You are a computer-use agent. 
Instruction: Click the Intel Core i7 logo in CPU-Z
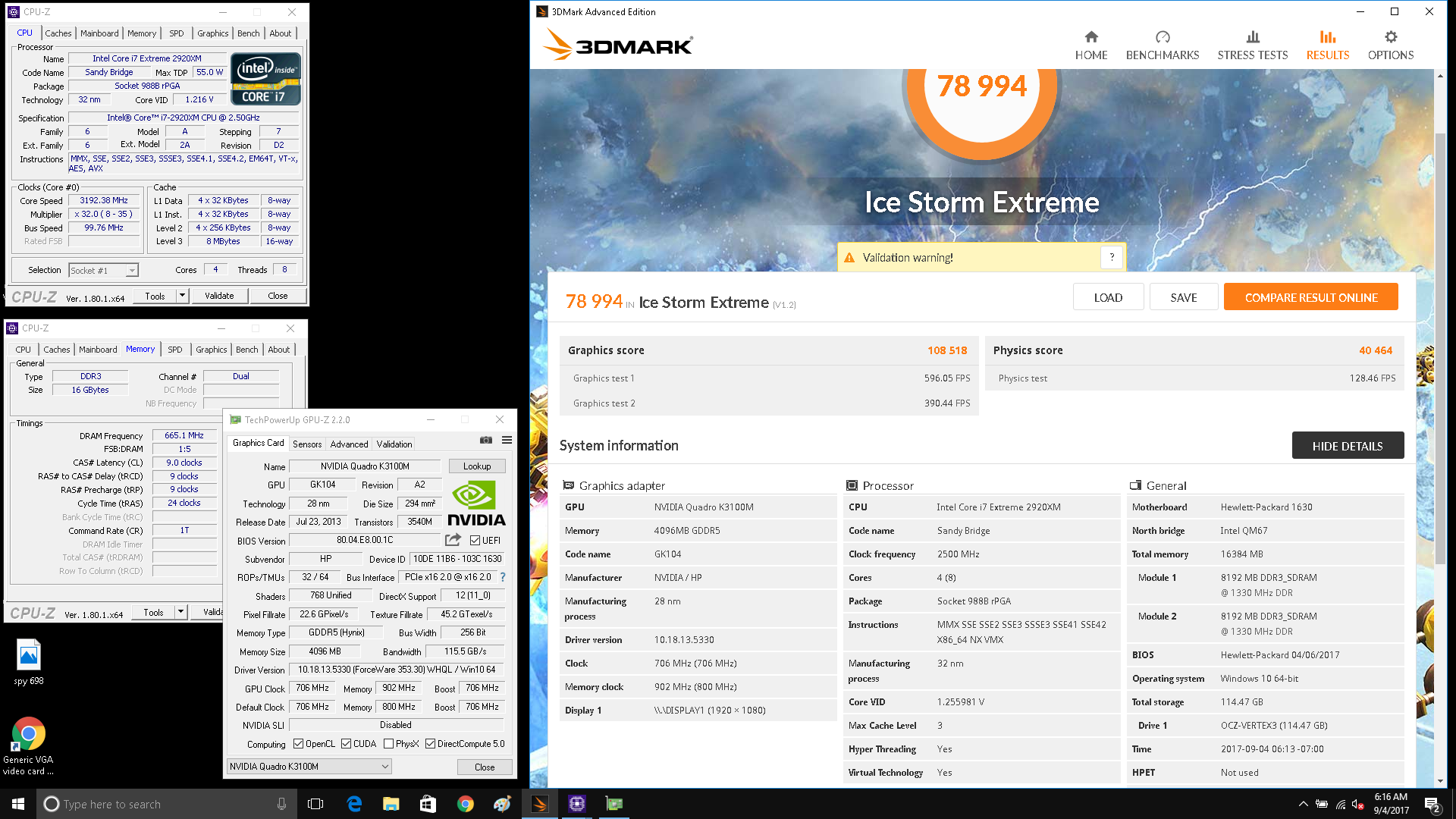tap(265, 79)
